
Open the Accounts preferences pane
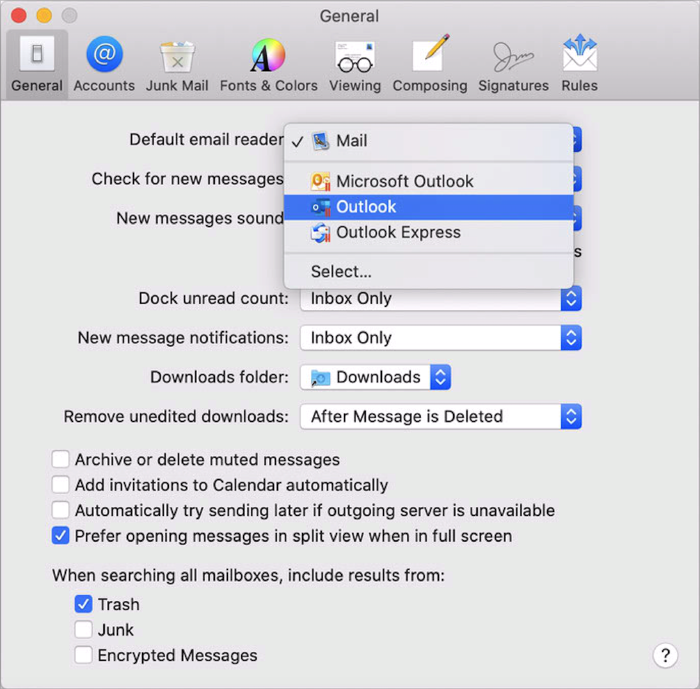click(x=104, y=64)
